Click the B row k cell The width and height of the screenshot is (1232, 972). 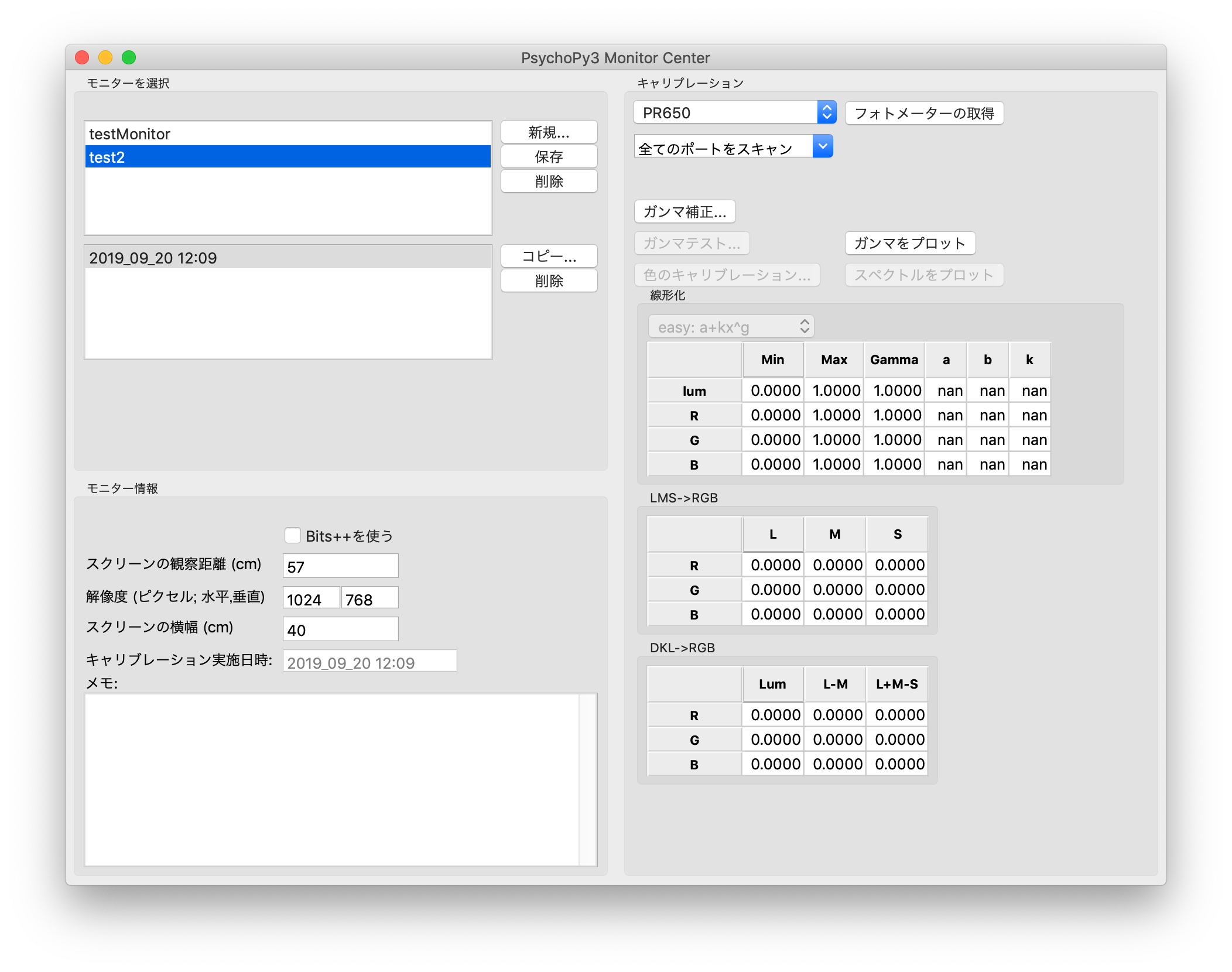1029,464
